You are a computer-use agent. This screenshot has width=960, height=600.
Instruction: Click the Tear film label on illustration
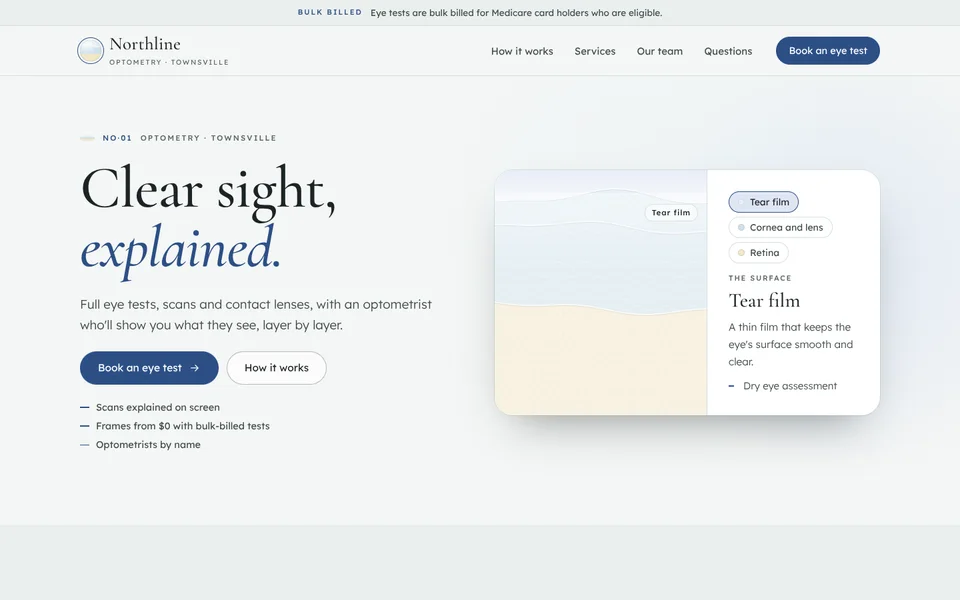click(x=670, y=212)
